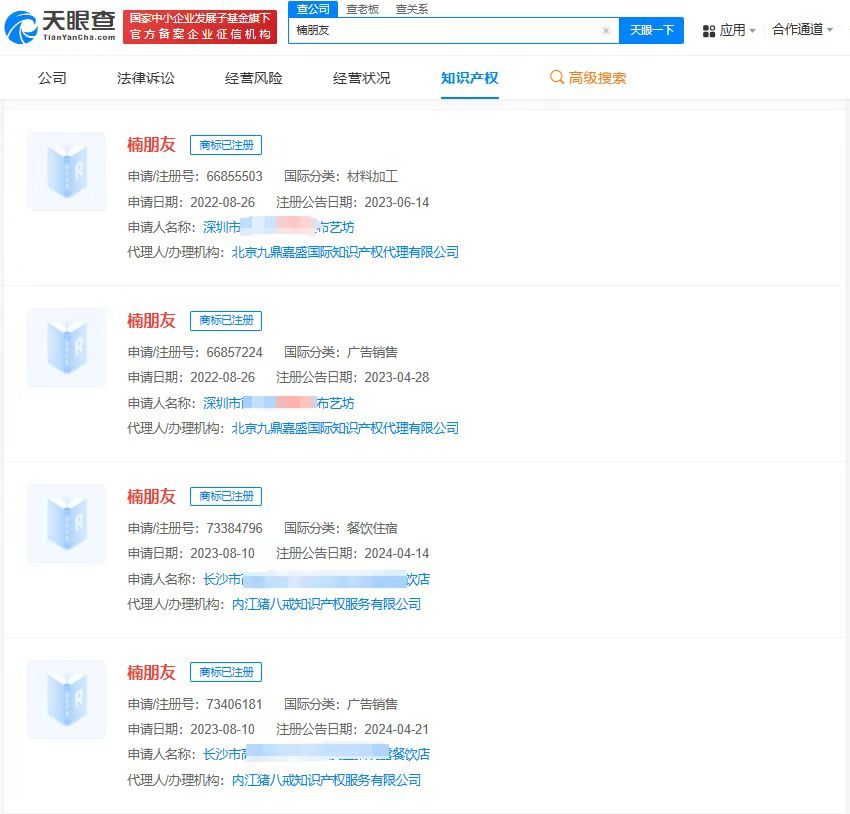Click the 商标已注册 tag on first result
This screenshot has height=814, width=850.
tap(225, 145)
